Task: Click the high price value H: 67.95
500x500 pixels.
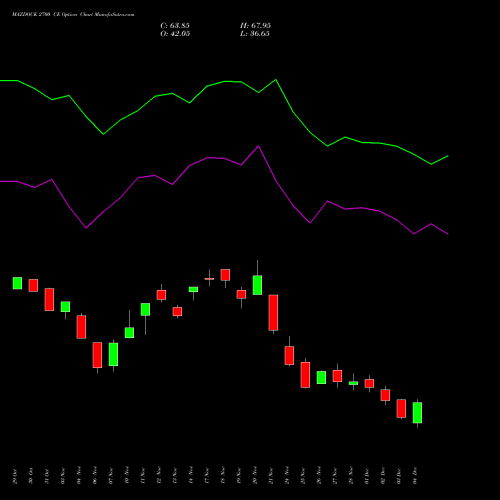Action: tap(255, 26)
